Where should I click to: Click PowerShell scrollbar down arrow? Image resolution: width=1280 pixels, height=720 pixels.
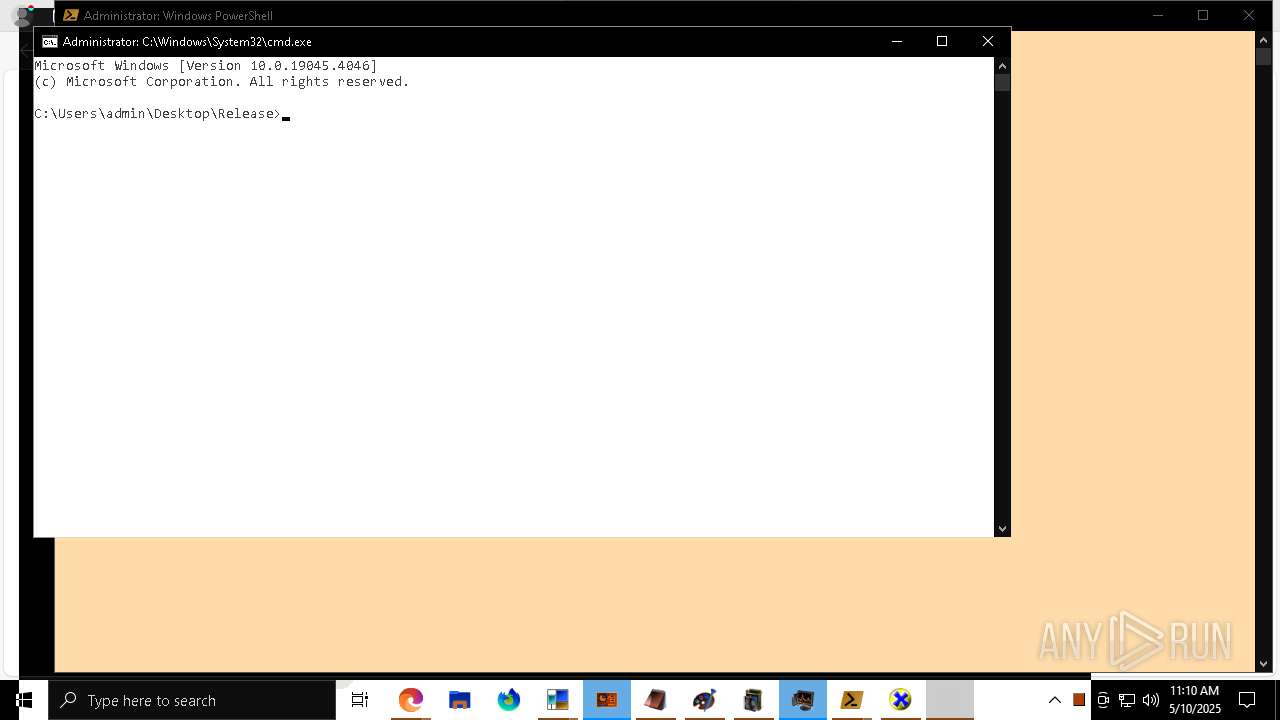pyautogui.click(x=1263, y=663)
